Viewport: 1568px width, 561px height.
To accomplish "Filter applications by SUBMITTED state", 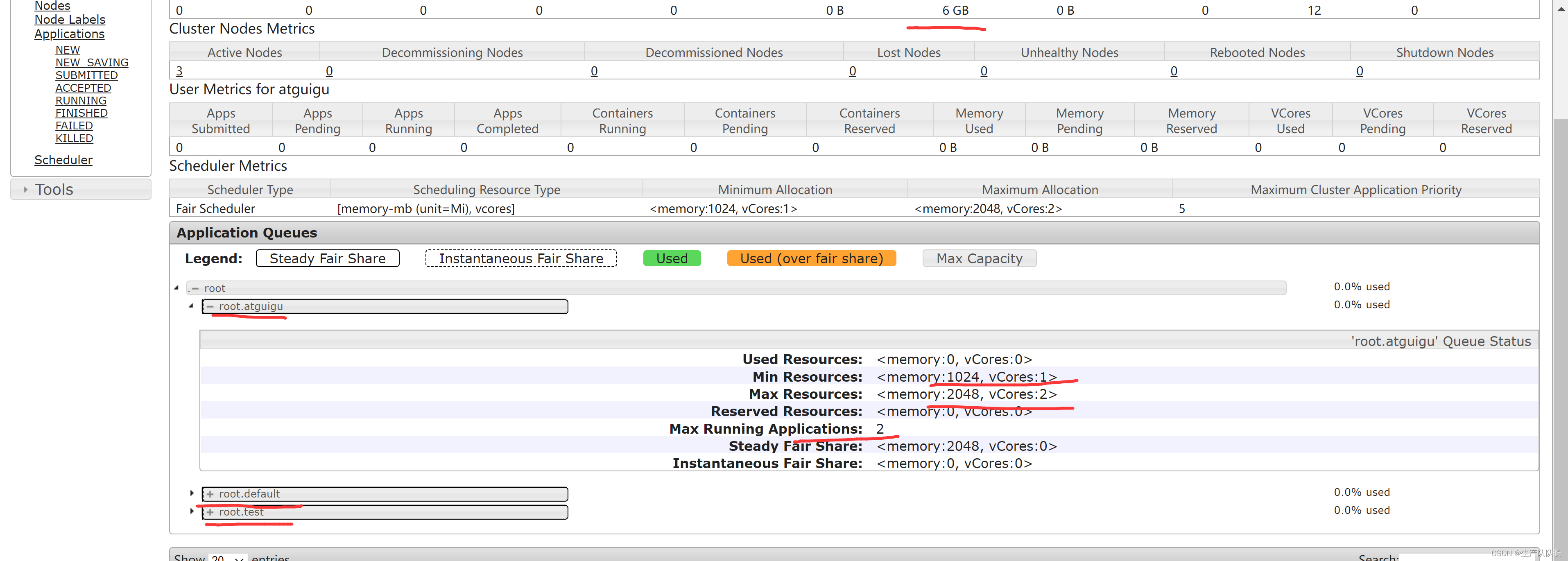I will click(x=86, y=75).
